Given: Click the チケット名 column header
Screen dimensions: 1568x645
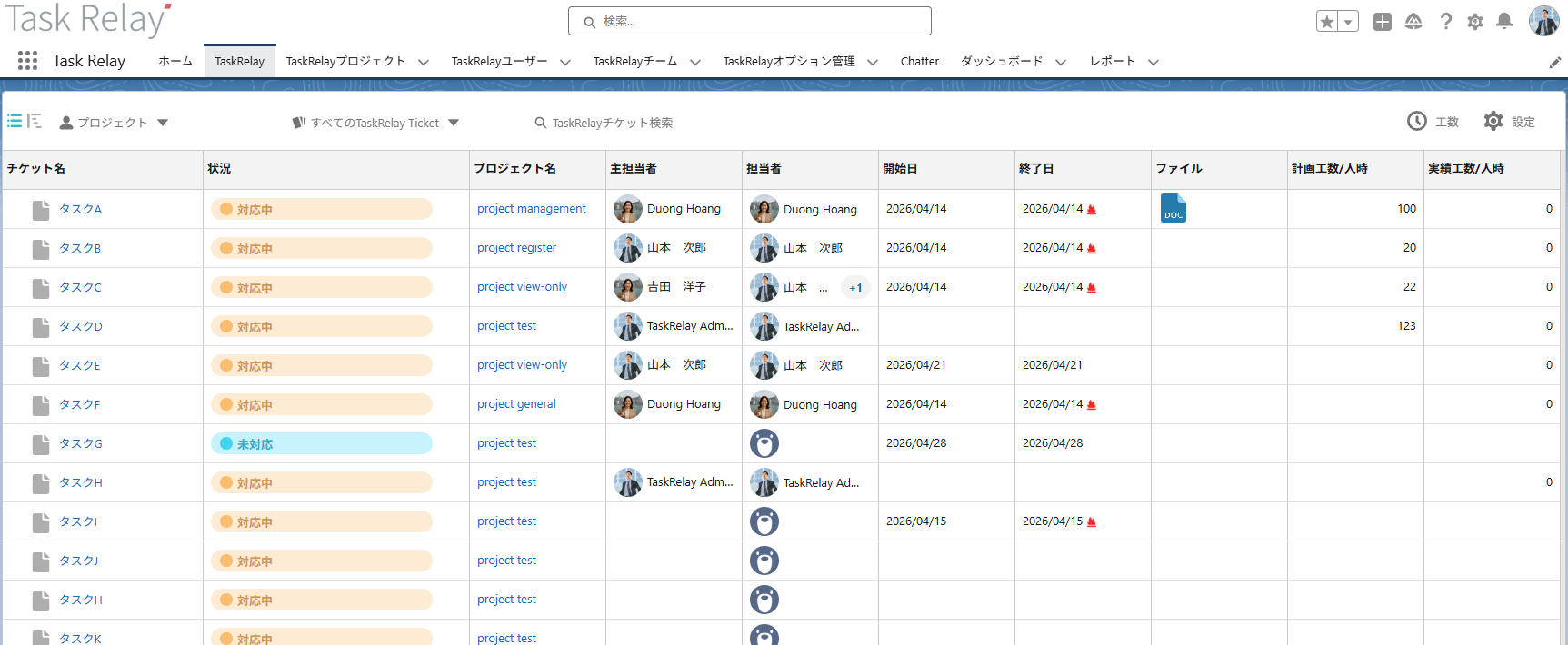Looking at the screenshot, I should coord(104,169).
